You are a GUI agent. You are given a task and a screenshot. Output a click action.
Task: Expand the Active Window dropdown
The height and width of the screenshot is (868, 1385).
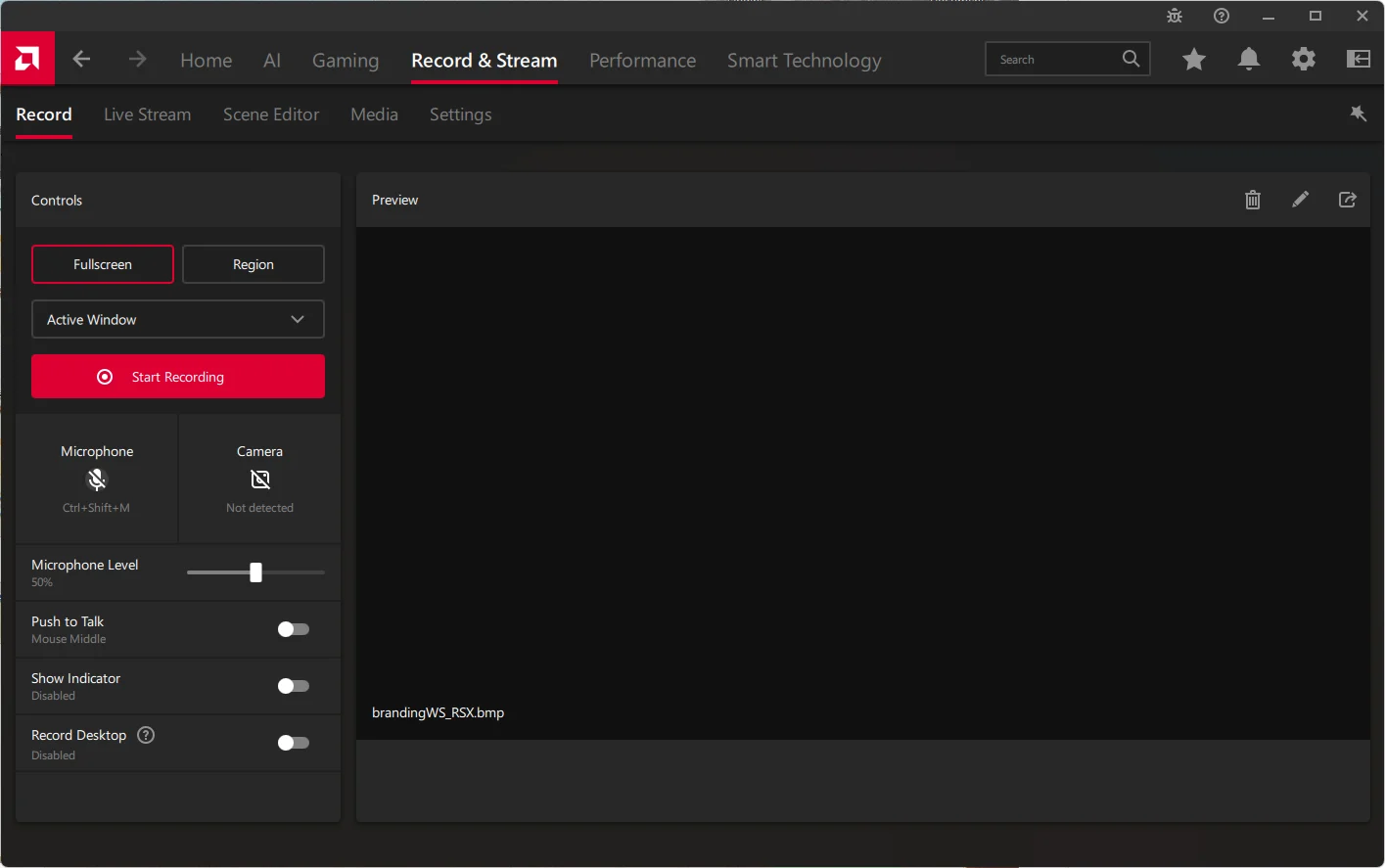coord(178,320)
